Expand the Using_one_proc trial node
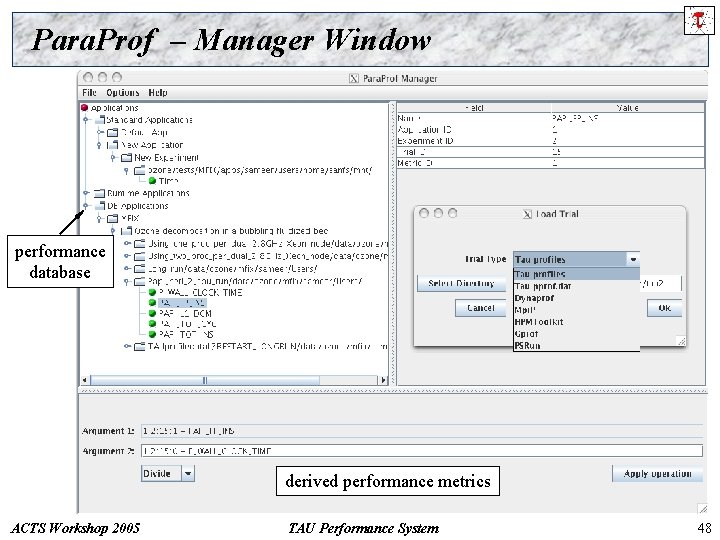The image size is (720, 540). (127, 244)
